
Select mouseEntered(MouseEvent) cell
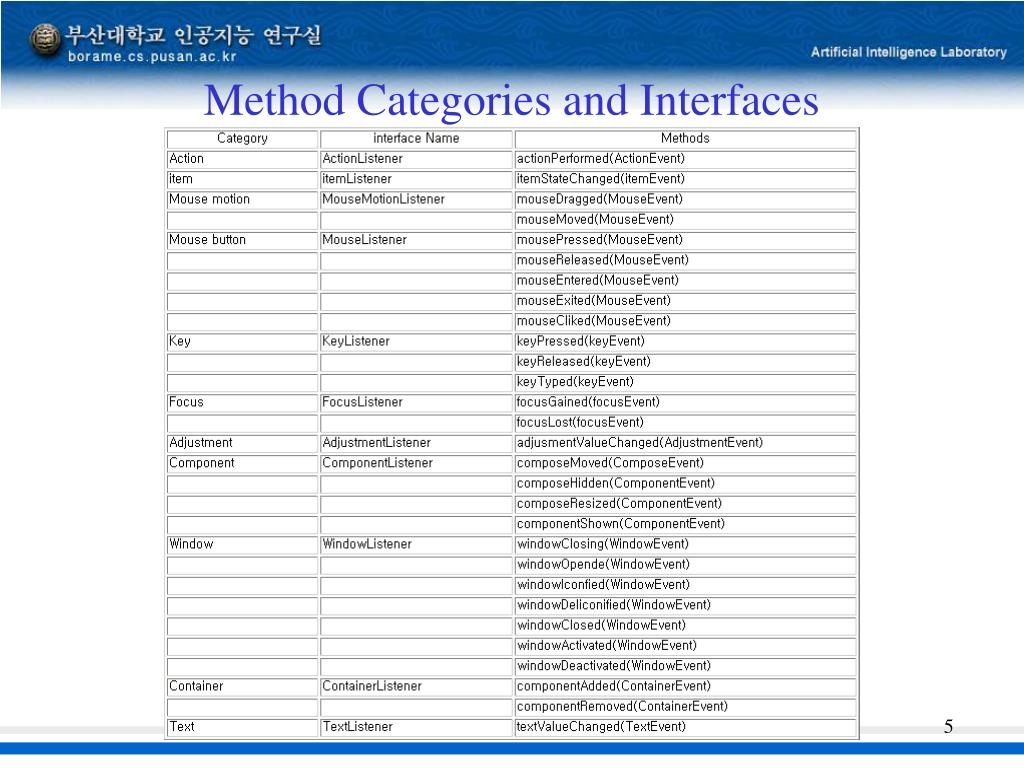[685, 281]
